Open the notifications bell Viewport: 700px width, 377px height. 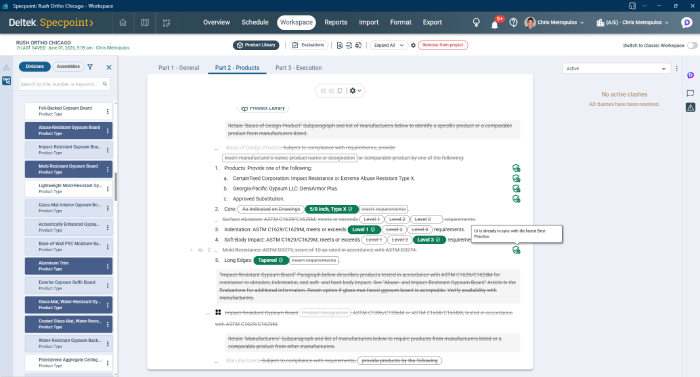(x=495, y=24)
